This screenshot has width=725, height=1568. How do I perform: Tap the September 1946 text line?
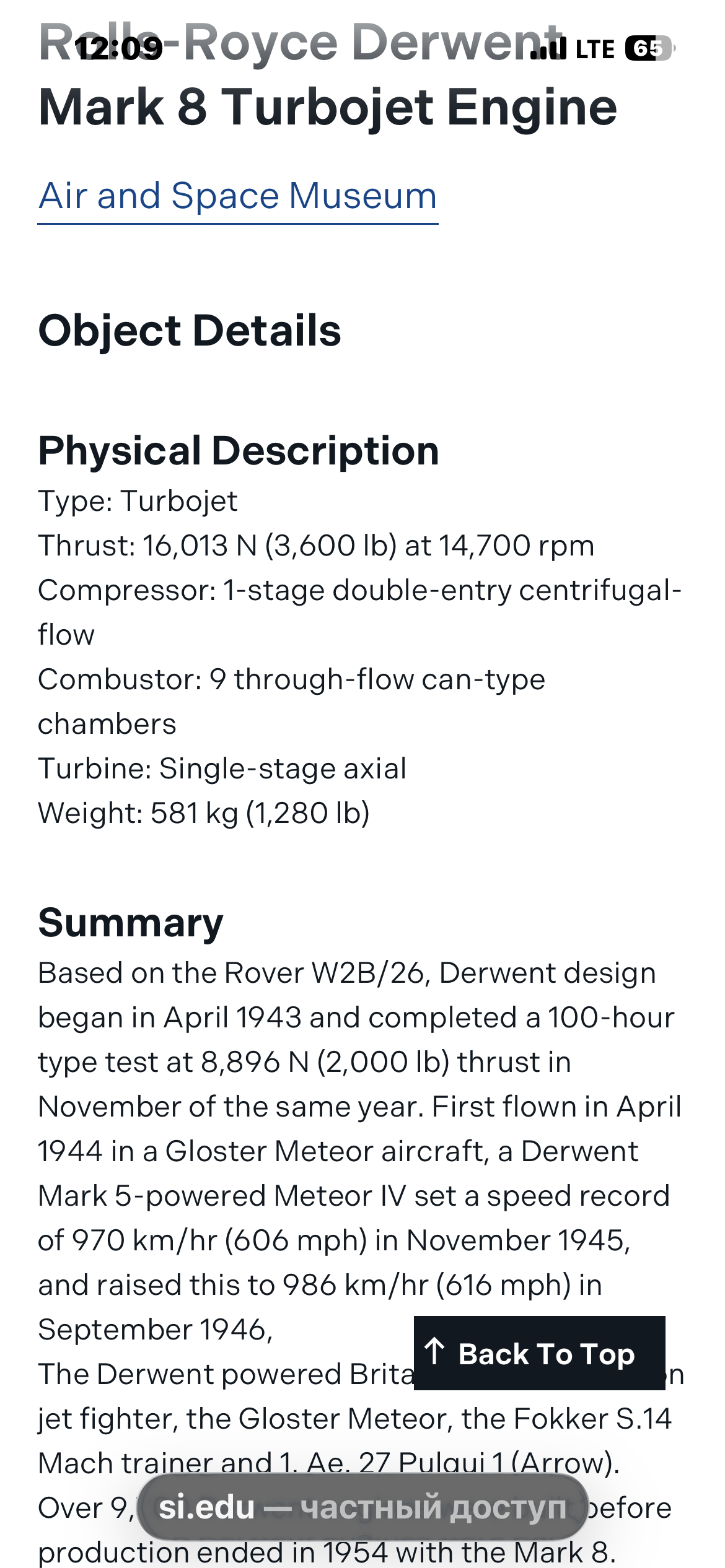[155, 1330]
